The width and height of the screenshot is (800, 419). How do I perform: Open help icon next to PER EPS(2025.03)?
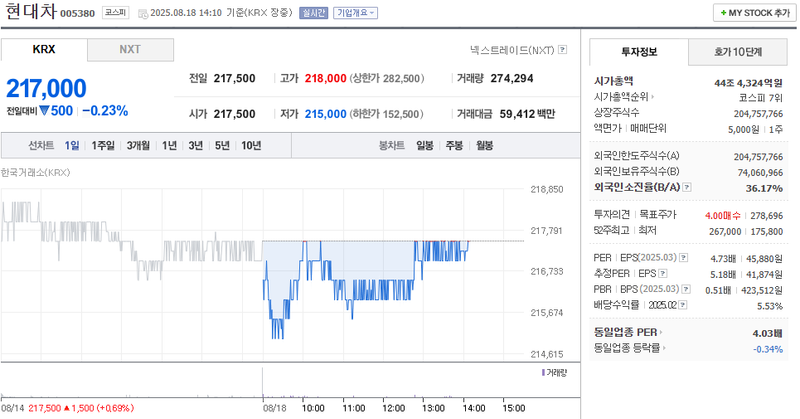pos(684,258)
